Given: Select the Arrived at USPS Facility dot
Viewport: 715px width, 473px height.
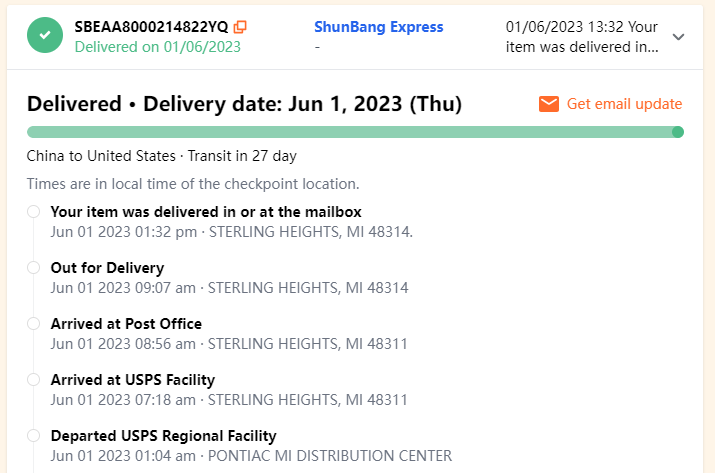Looking at the screenshot, I should [x=34, y=380].
